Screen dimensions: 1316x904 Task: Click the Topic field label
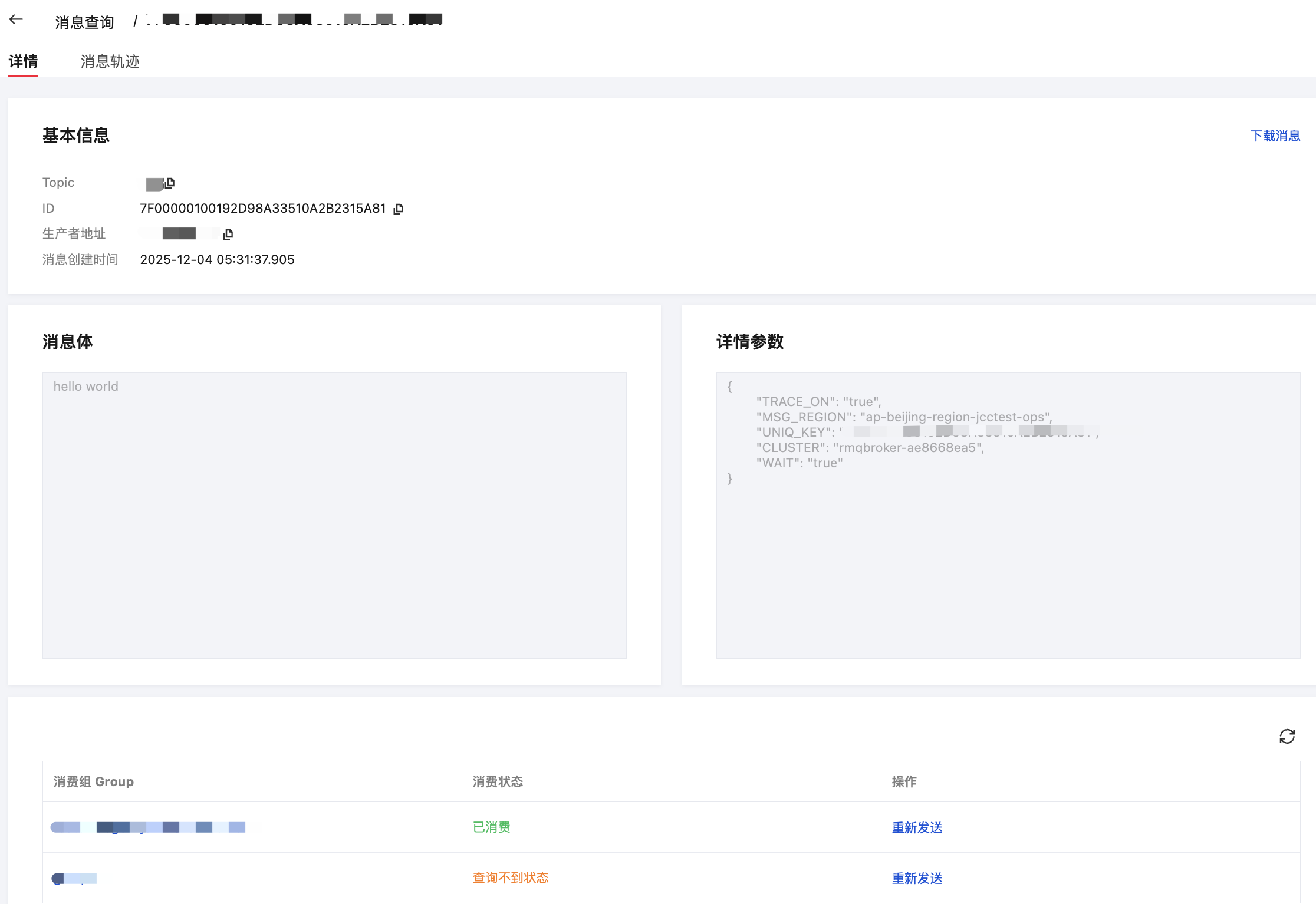[x=58, y=183]
